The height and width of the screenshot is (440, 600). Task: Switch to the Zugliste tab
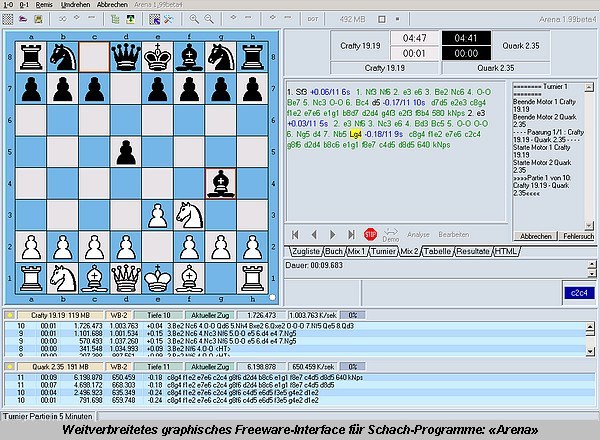click(x=305, y=251)
